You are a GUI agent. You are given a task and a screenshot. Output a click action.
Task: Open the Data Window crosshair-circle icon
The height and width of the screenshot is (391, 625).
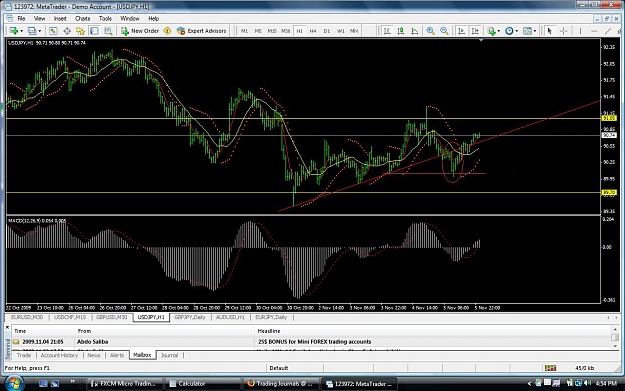67,31
